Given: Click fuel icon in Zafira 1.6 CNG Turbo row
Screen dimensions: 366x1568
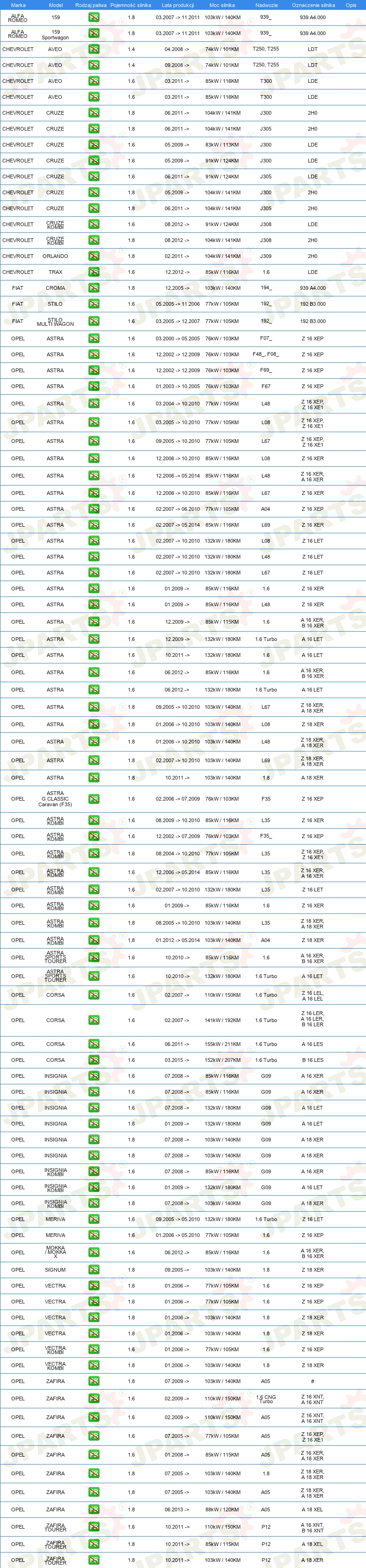Looking at the screenshot, I should coord(94,1398).
